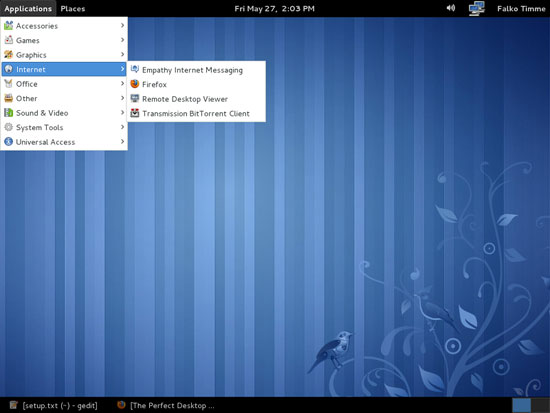The height and width of the screenshot is (413, 550).
Task: Open Falko Timme user menu
Action: point(521,8)
